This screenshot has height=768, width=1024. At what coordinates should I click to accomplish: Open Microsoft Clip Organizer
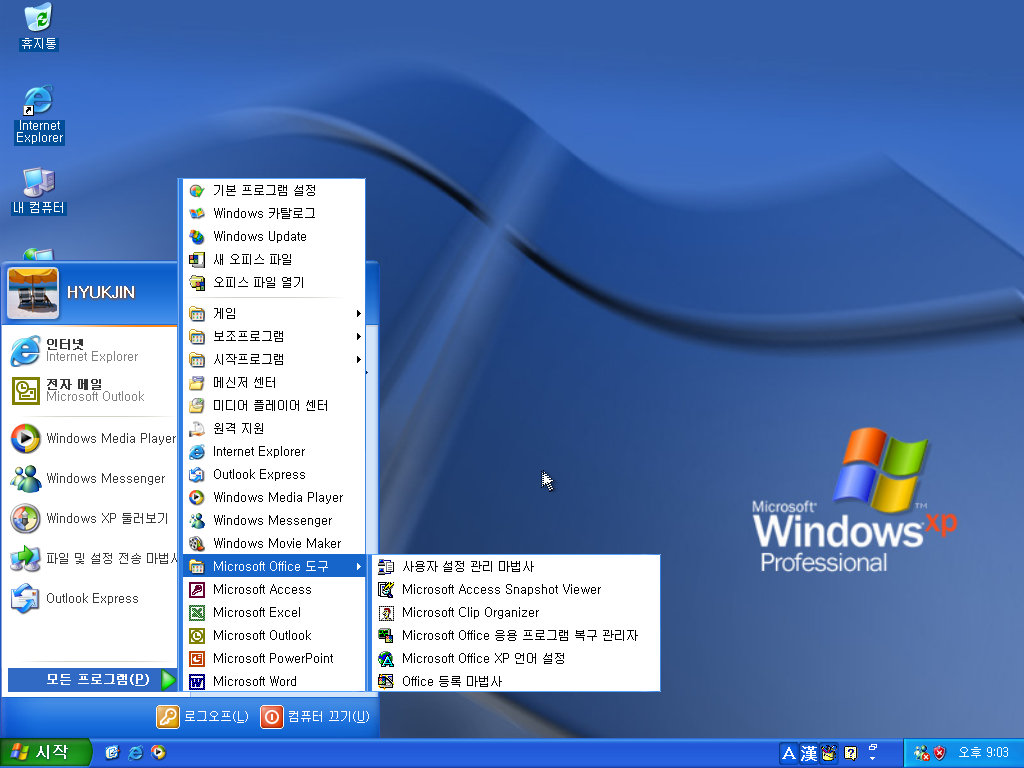click(x=516, y=613)
